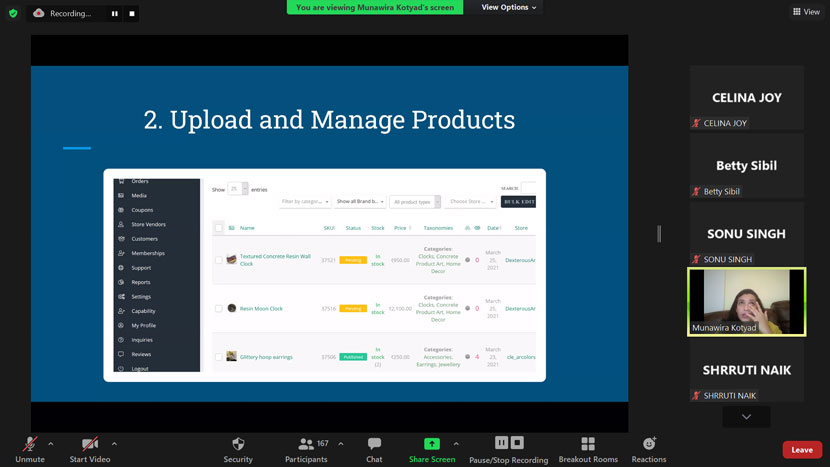Click the green encryption shield icon
This screenshot has height=467, width=830.
13,13
